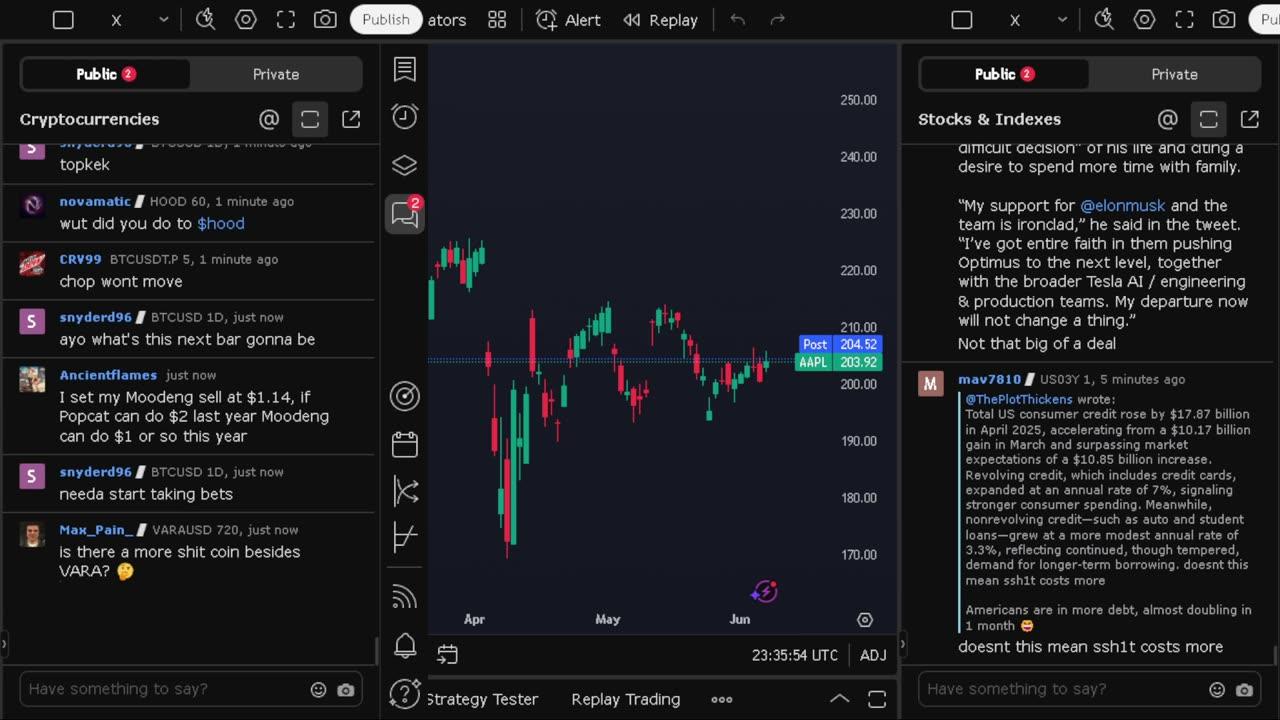Click the Alert button in toolbar
This screenshot has height=720, width=1280.
568,20
